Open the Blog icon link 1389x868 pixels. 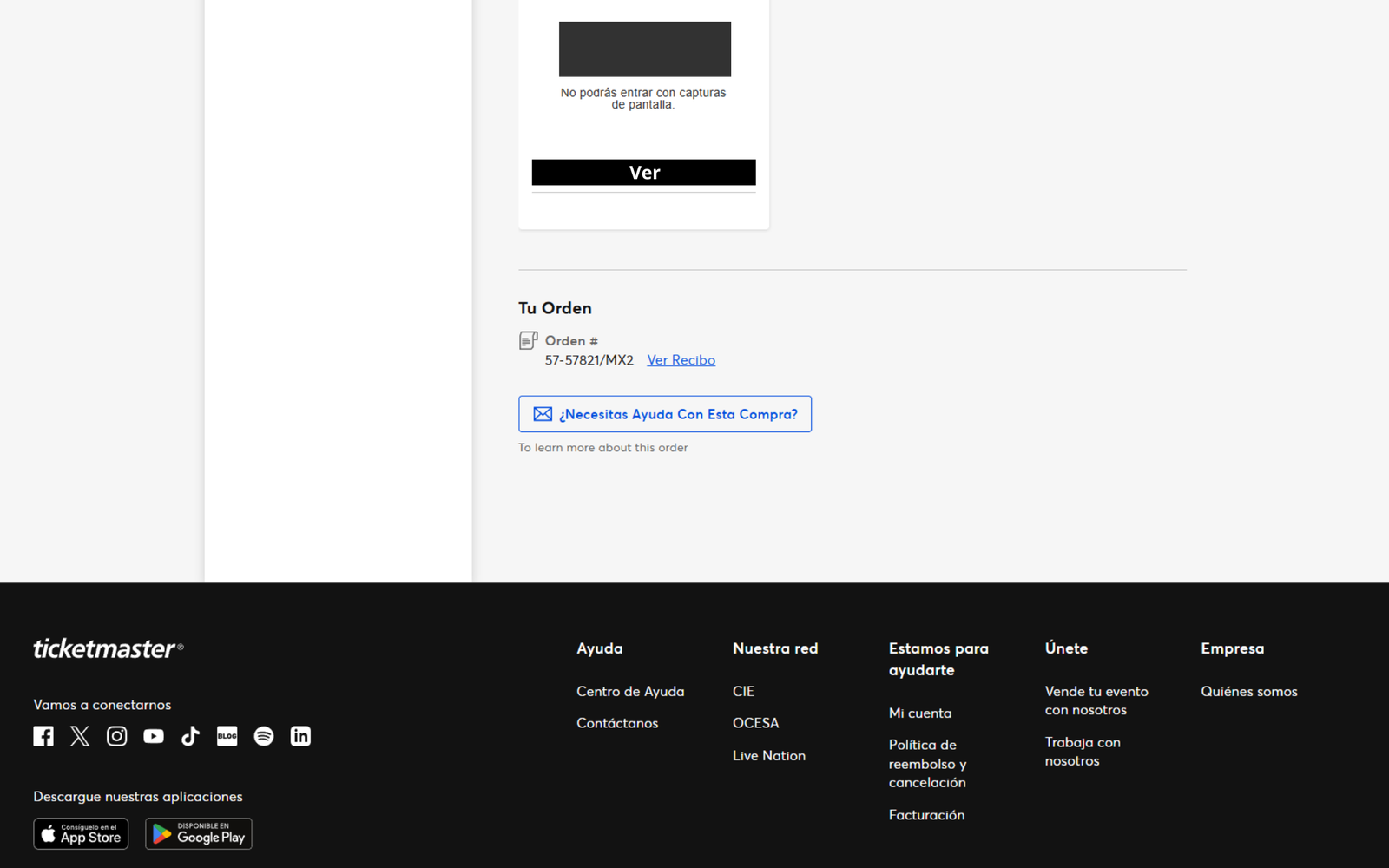[x=227, y=736]
